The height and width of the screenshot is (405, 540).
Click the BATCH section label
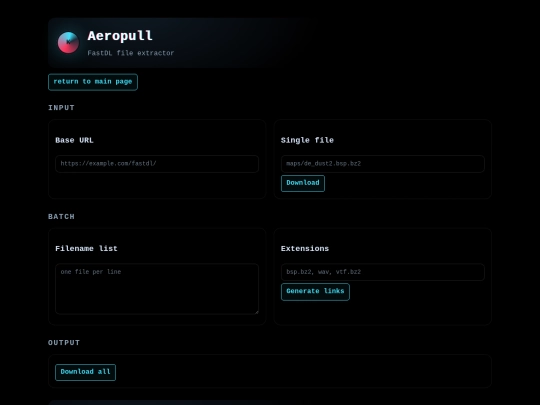tap(61, 217)
